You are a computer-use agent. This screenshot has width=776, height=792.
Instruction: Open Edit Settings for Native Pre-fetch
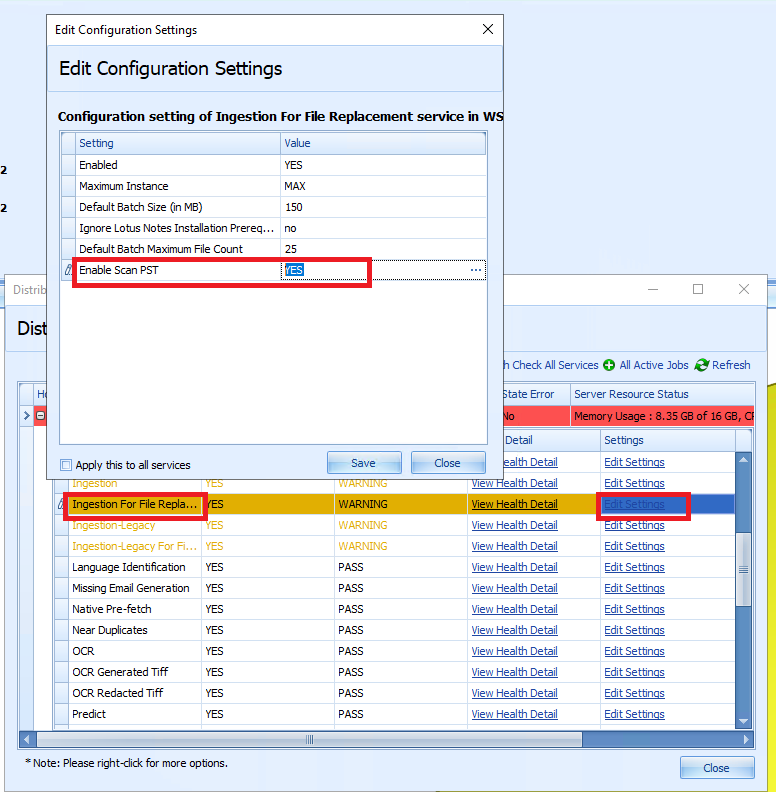point(634,609)
